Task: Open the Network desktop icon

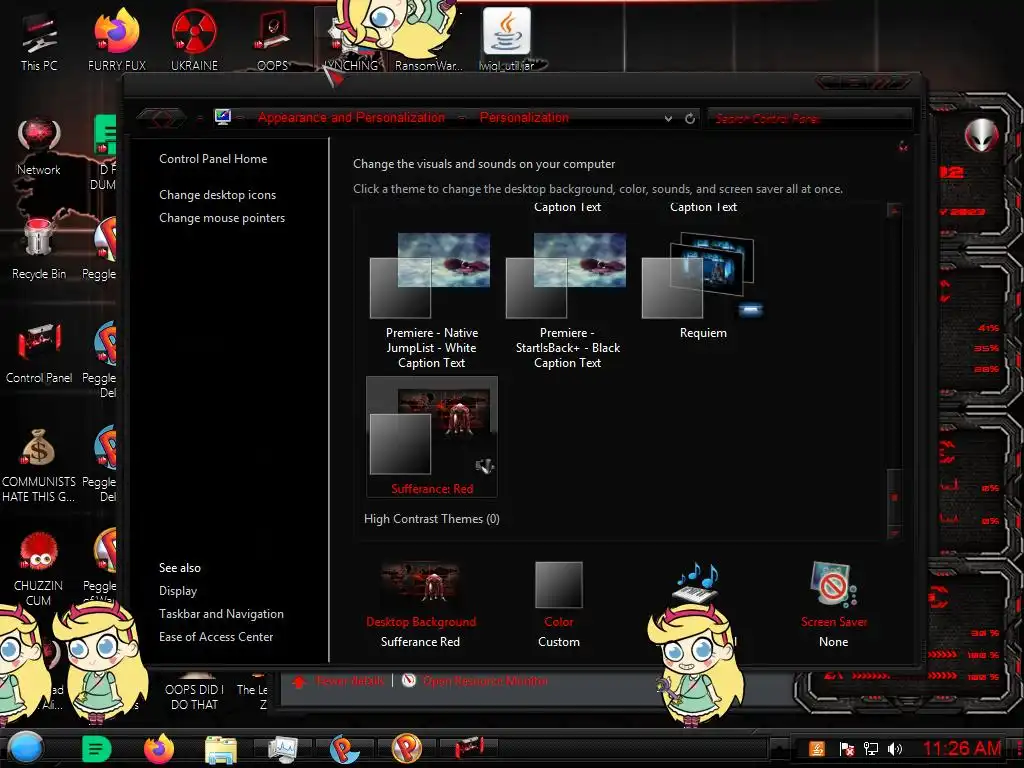Action: pos(39,147)
